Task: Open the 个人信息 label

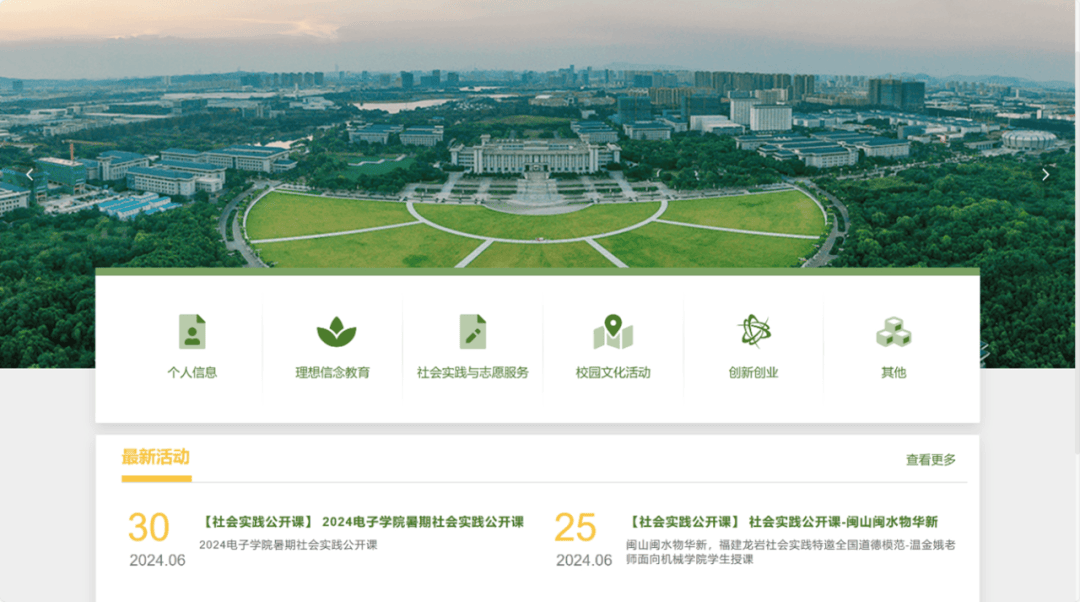Action: [192, 373]
